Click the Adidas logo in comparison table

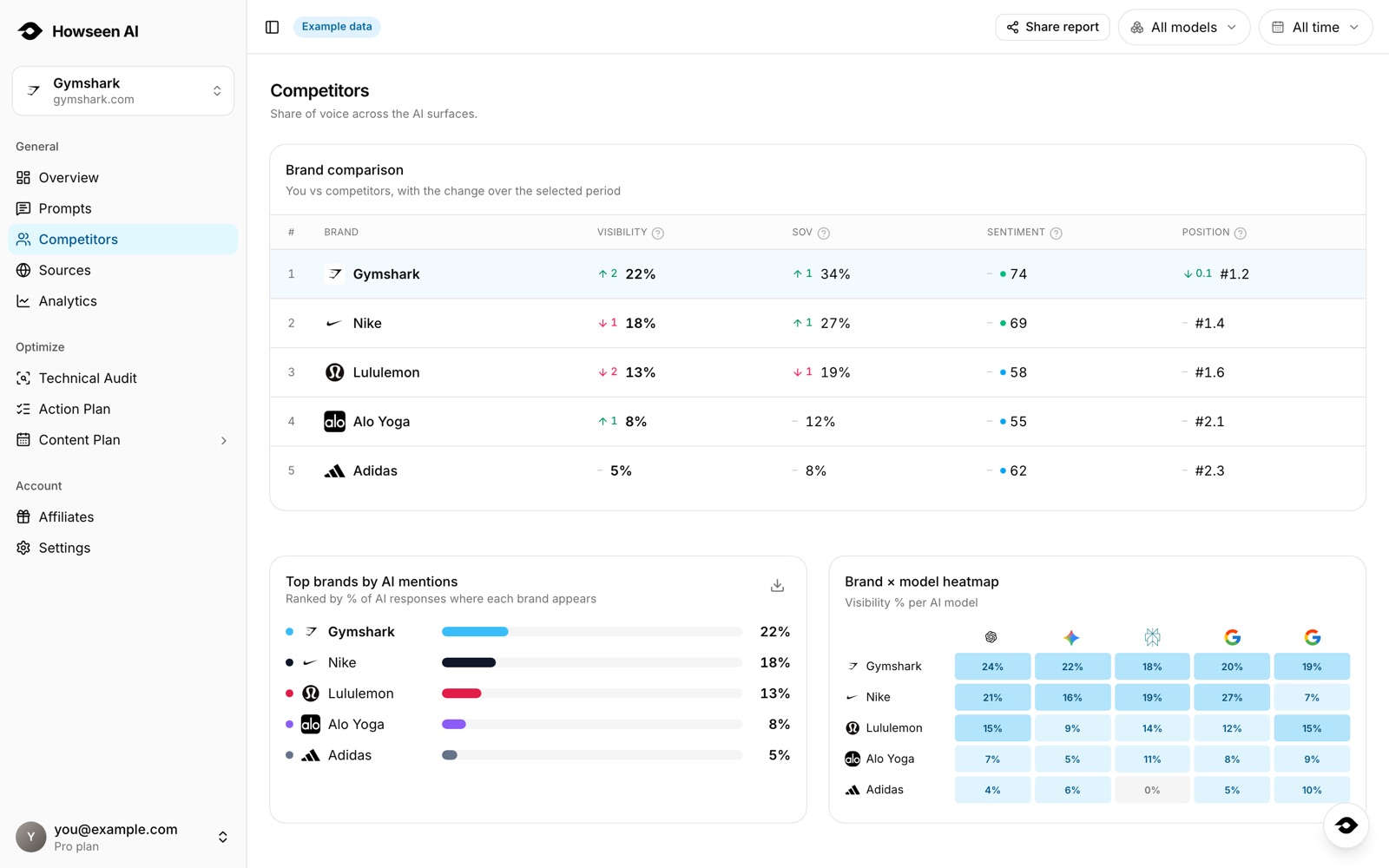point(334,471)
